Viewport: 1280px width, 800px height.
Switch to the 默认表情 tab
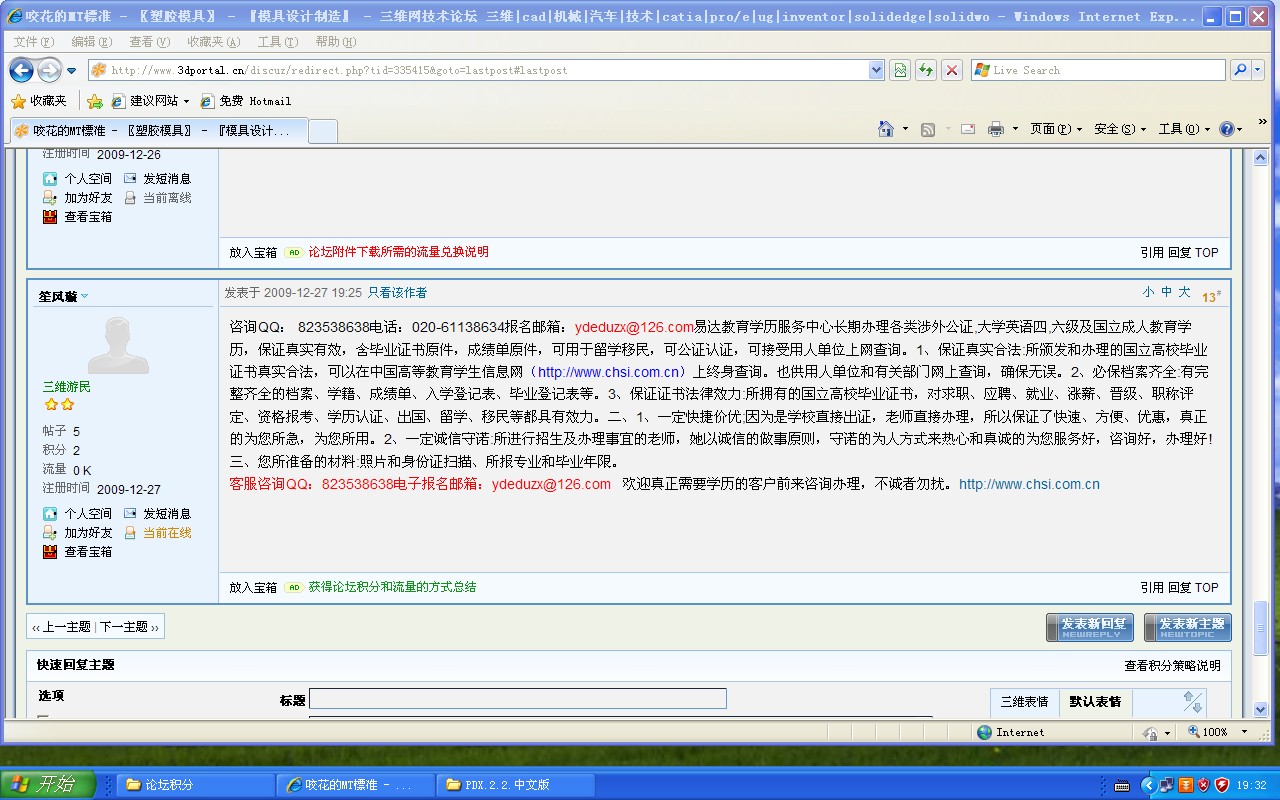[x=1095, y=702]
